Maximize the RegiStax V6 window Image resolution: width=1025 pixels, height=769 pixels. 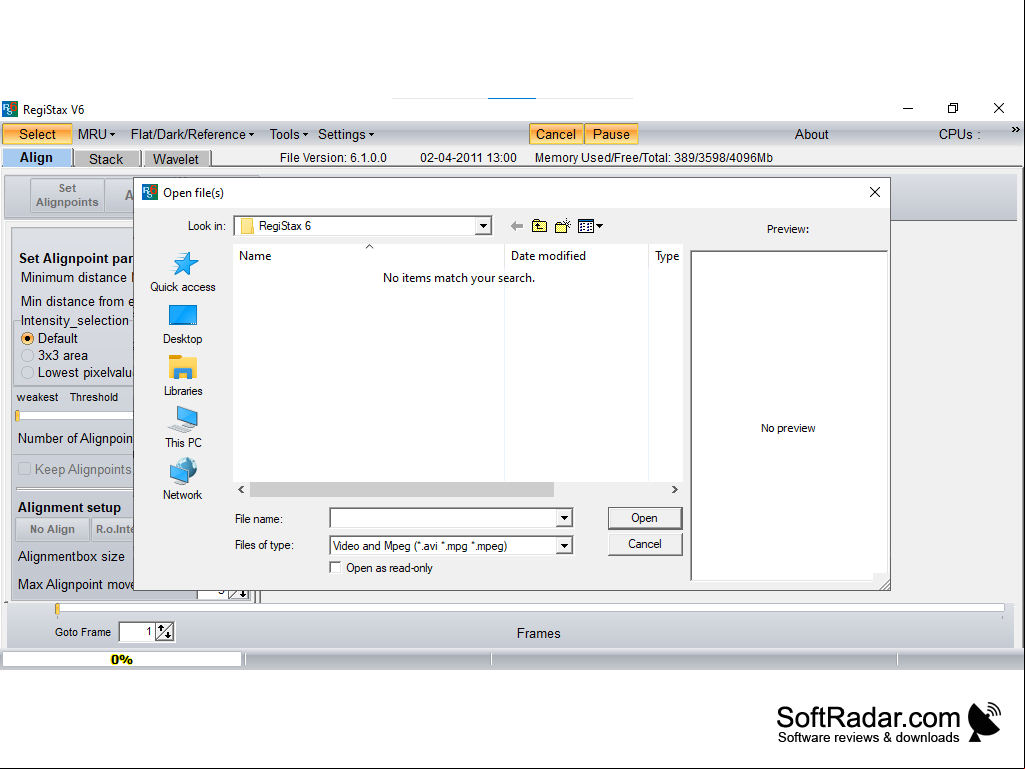[x=953, y=108]
